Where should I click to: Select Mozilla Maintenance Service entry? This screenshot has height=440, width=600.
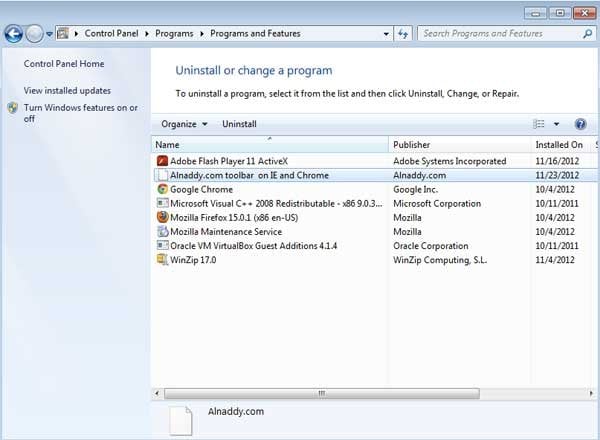[226, 231]
